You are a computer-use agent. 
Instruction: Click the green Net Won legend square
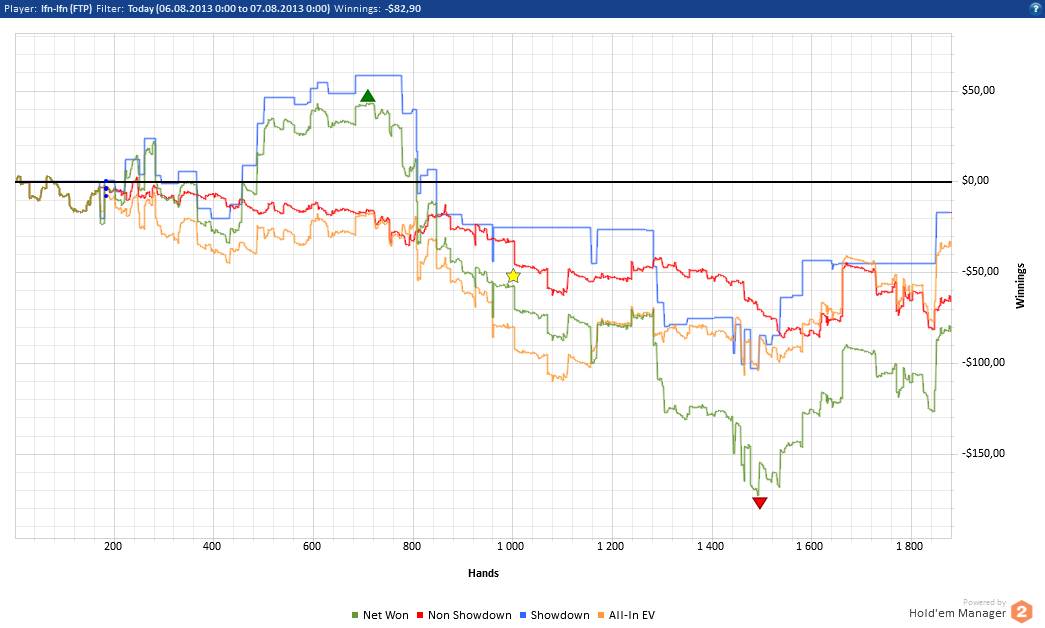tap(355, 616)
